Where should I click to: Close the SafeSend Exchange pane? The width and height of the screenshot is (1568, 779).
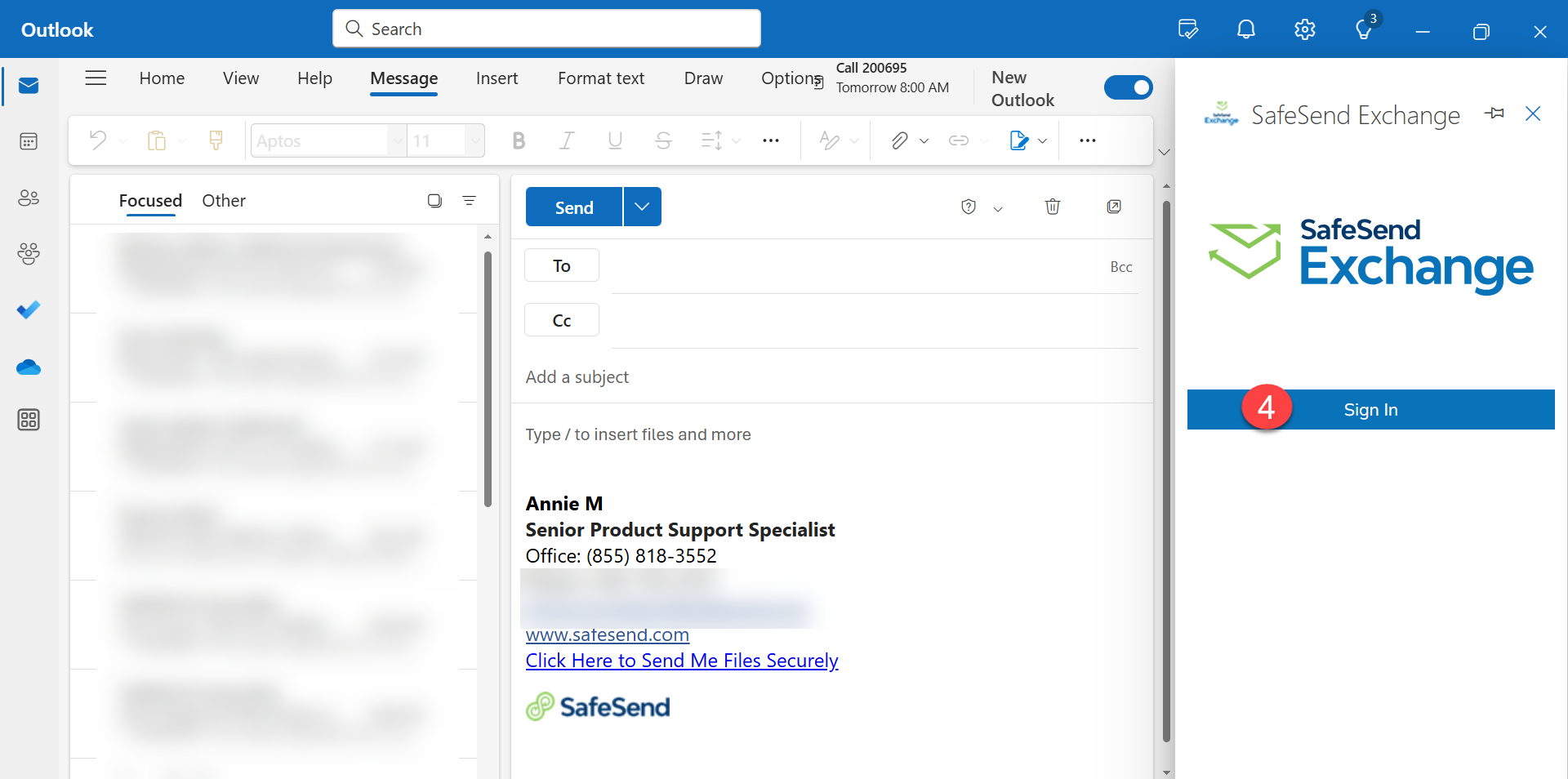tap(1533, 114)
